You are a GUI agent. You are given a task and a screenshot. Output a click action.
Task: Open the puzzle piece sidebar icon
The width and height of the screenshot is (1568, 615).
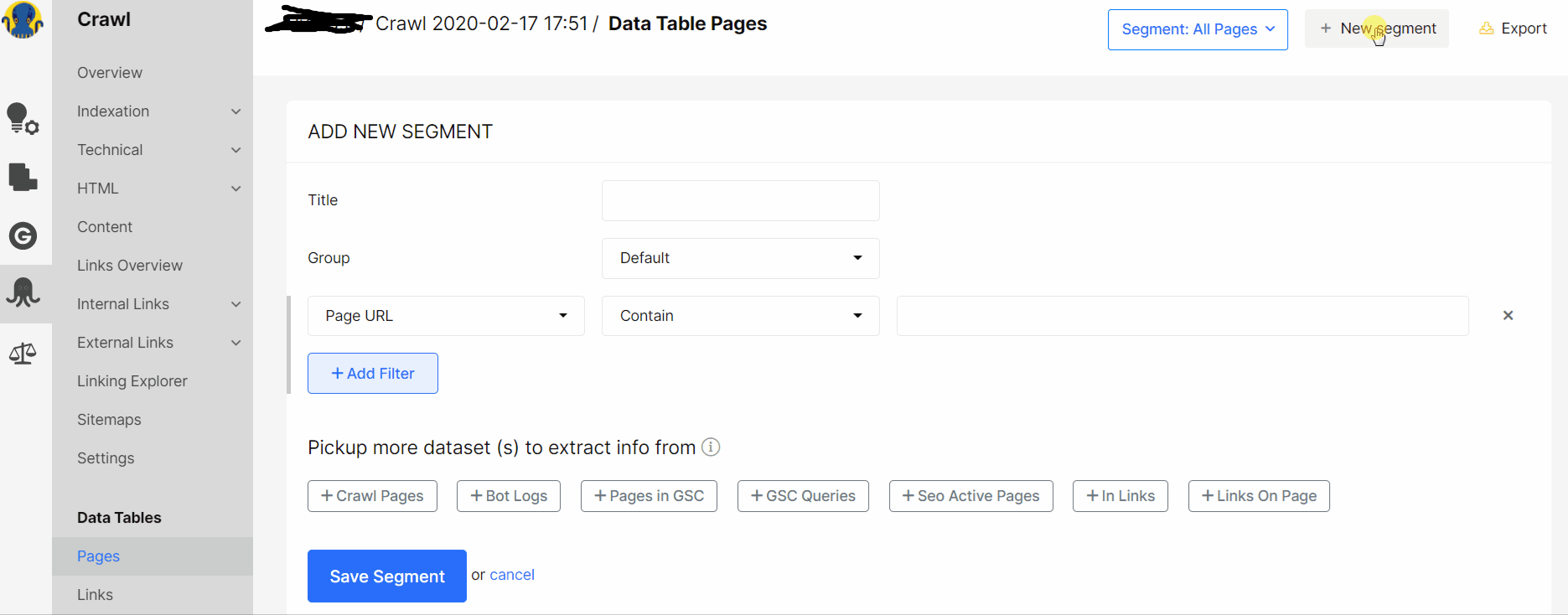coord(23,177)
